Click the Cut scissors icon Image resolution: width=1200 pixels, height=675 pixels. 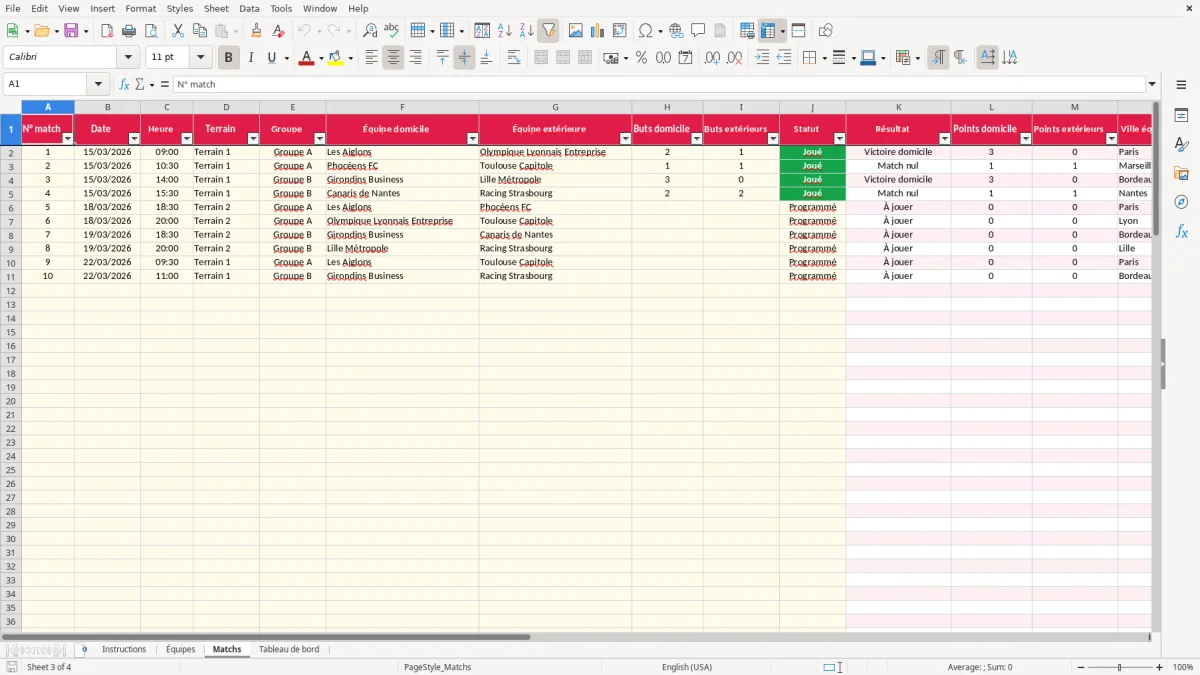(x=178, y=31)
